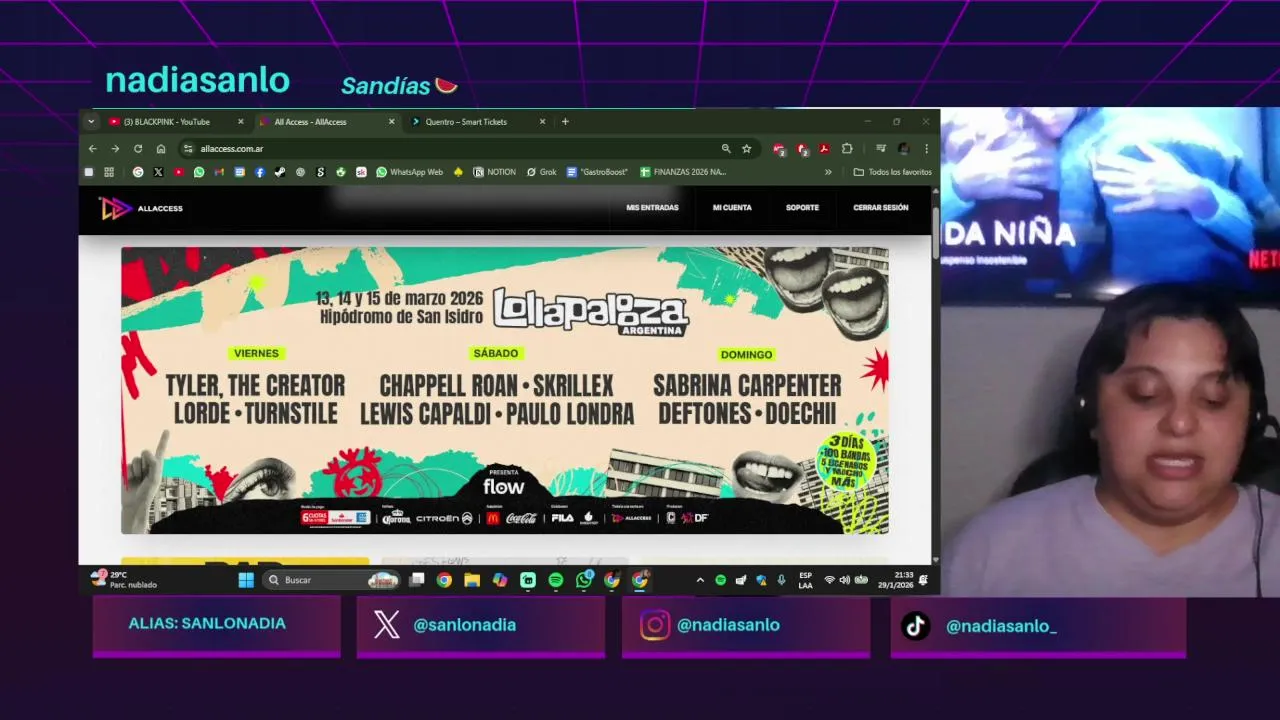Open the GastroBoost bookmark

tap(597, 172)
